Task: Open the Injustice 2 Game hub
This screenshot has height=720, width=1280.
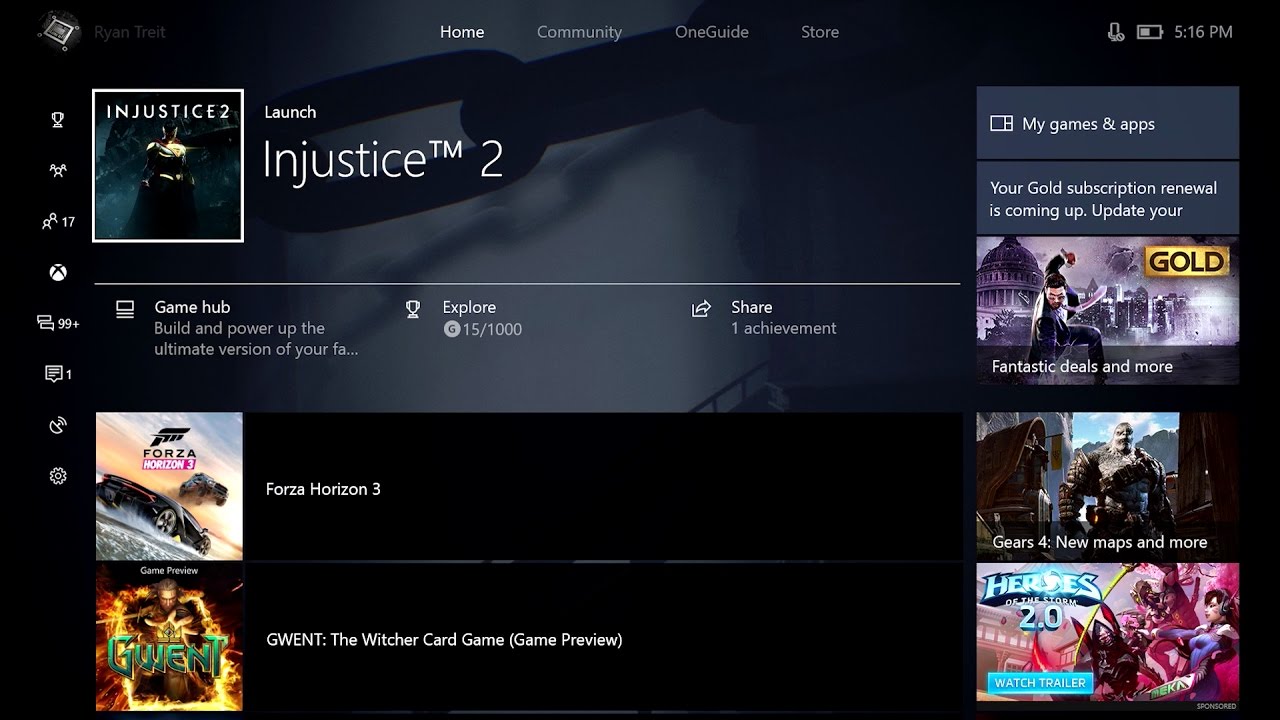Action: pyautogui.click(x=240, y=327)
